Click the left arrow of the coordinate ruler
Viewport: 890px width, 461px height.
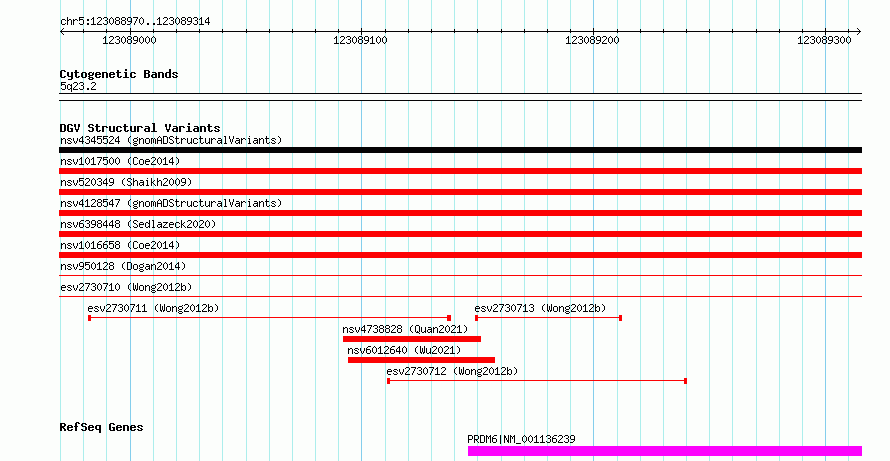point(62,32)
